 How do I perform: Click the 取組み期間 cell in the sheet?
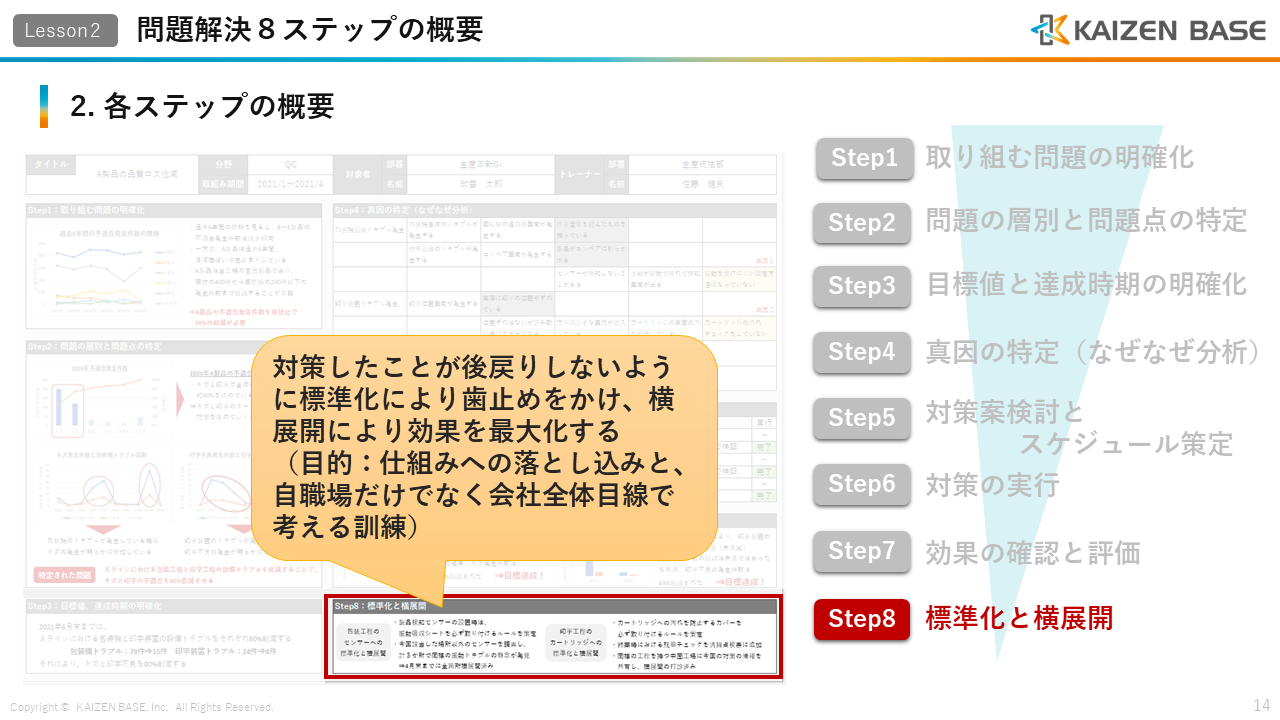coord(223,184)
